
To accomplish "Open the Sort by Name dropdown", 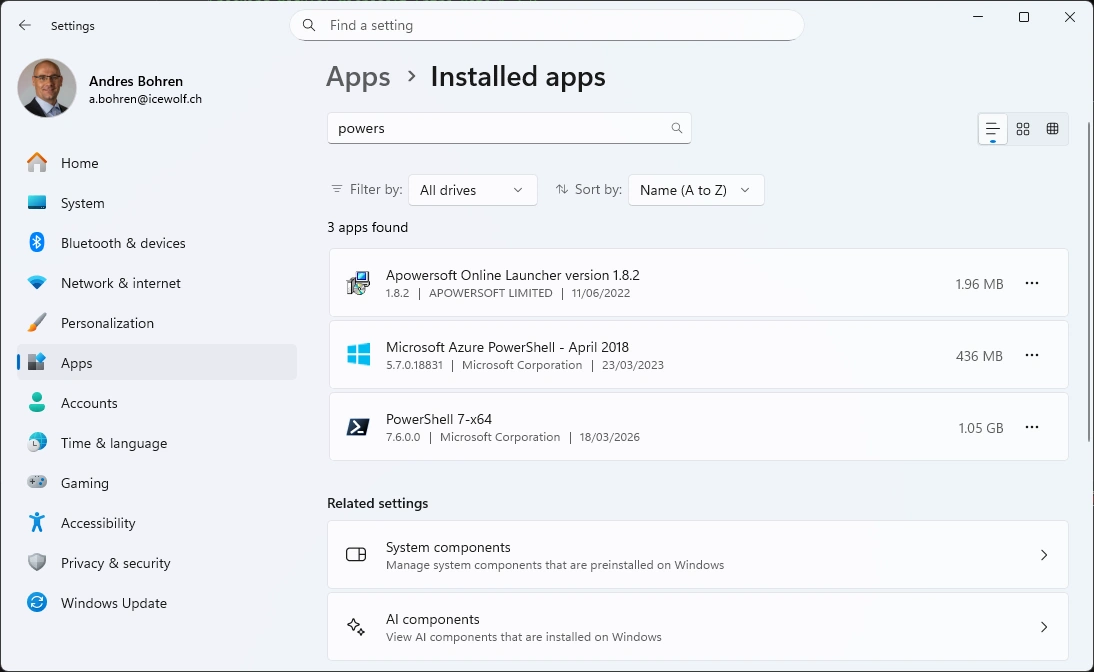I will tap(696, 190).
